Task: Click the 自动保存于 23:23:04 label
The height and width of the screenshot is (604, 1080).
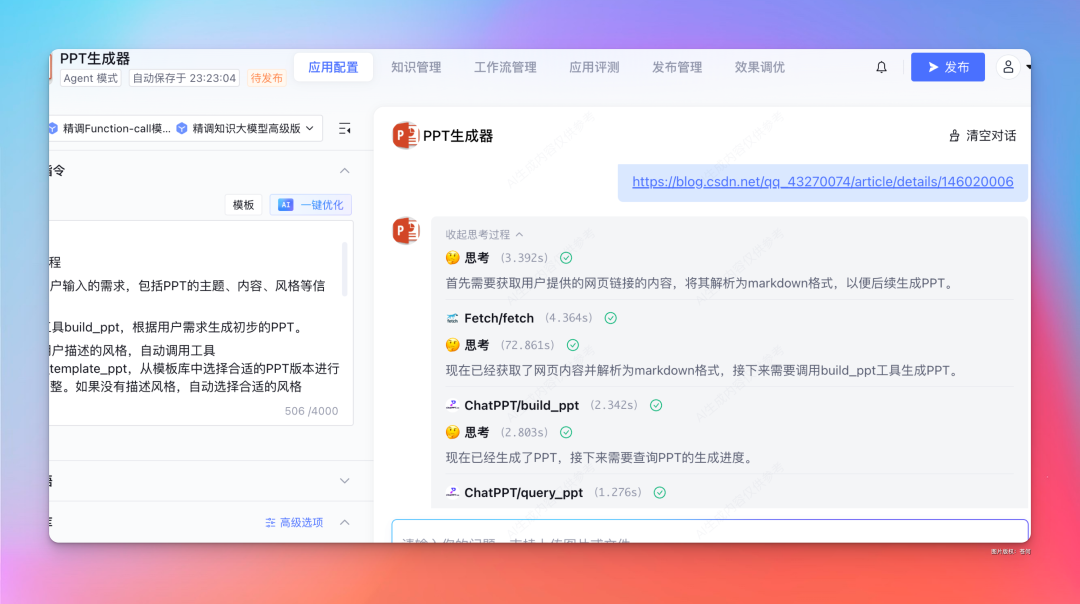Action: (x=185, y=78)
